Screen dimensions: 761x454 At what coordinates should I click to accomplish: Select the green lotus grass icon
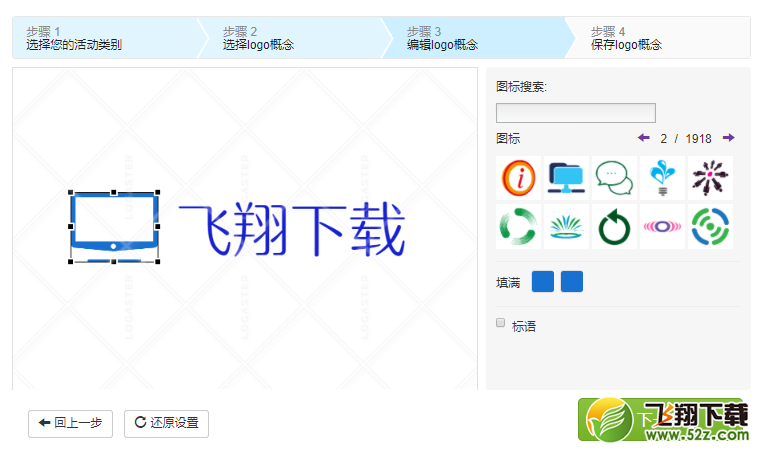tap(566, 226)
